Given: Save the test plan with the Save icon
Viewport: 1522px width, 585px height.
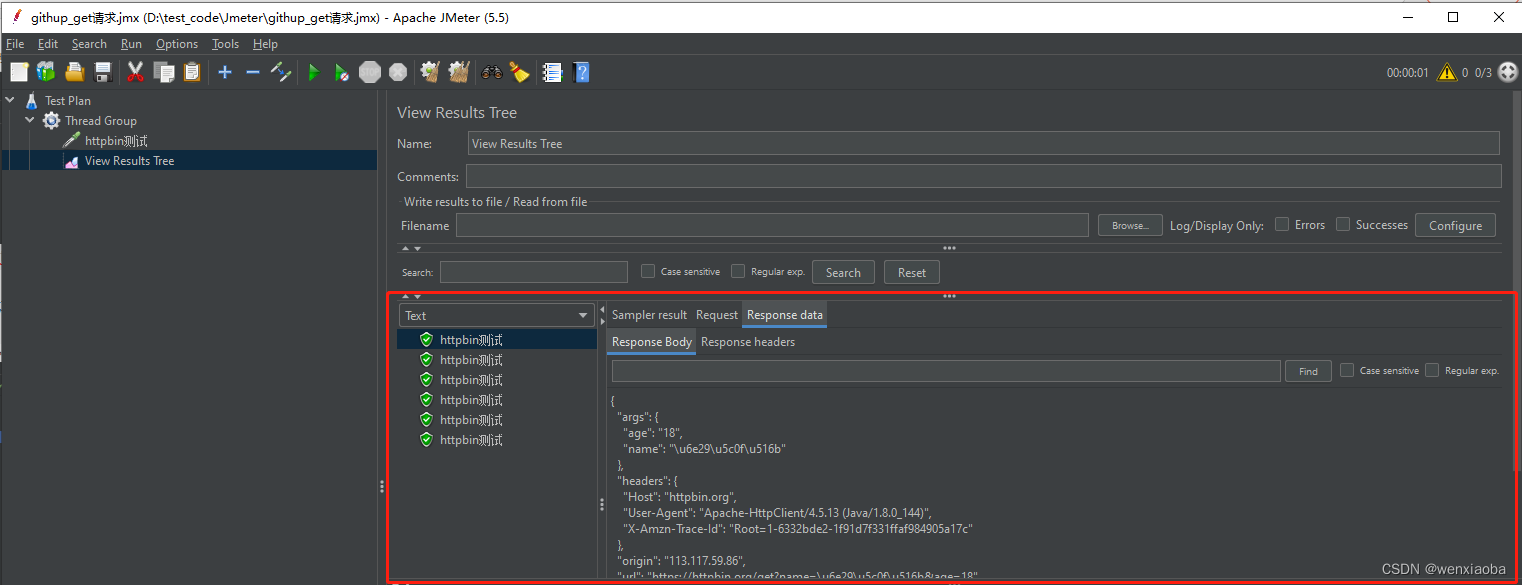Looking at the screenshot, I should pyautogui.click(x=103, y=72).
